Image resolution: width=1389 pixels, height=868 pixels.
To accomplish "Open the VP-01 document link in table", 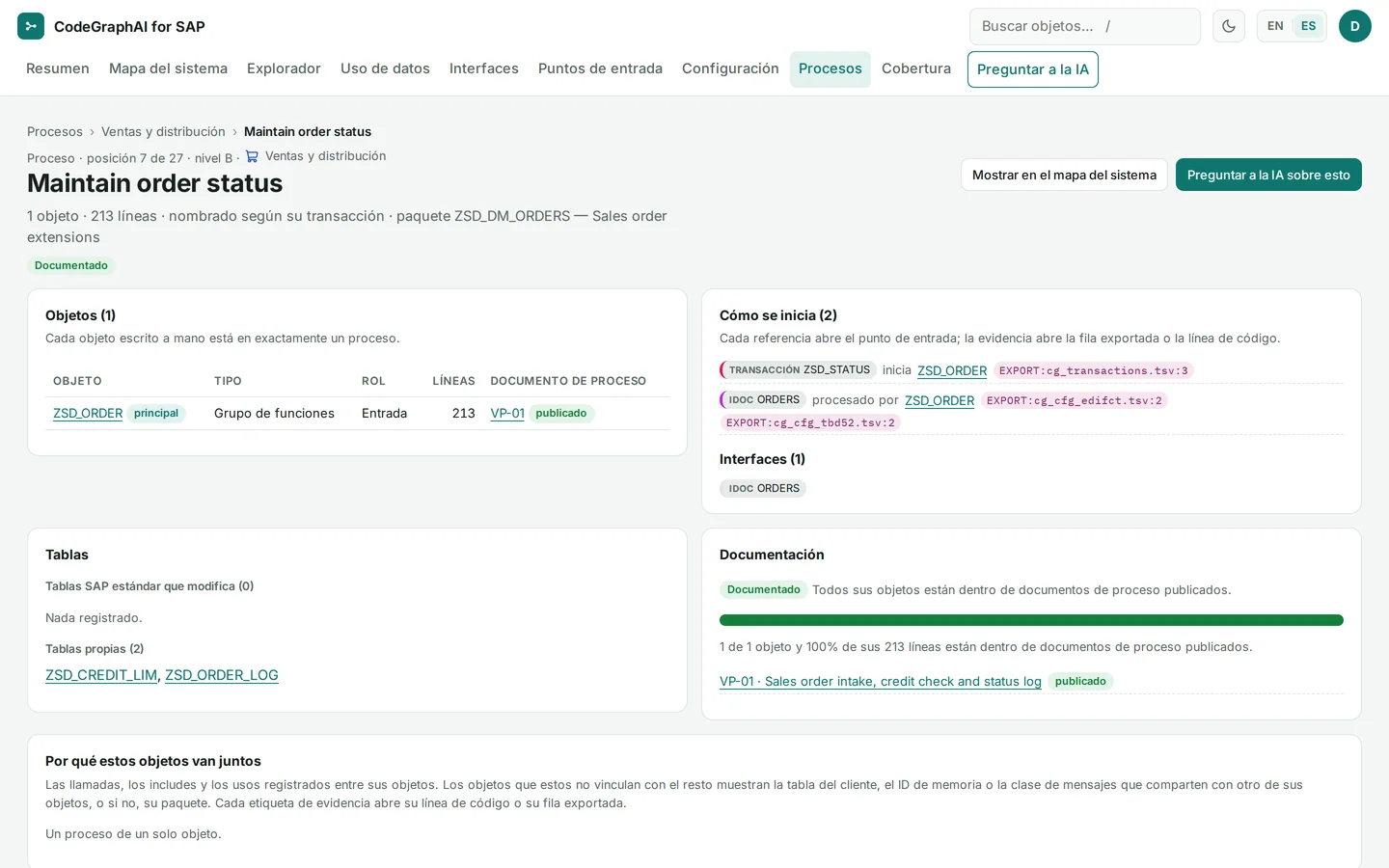I will [507, 413].
